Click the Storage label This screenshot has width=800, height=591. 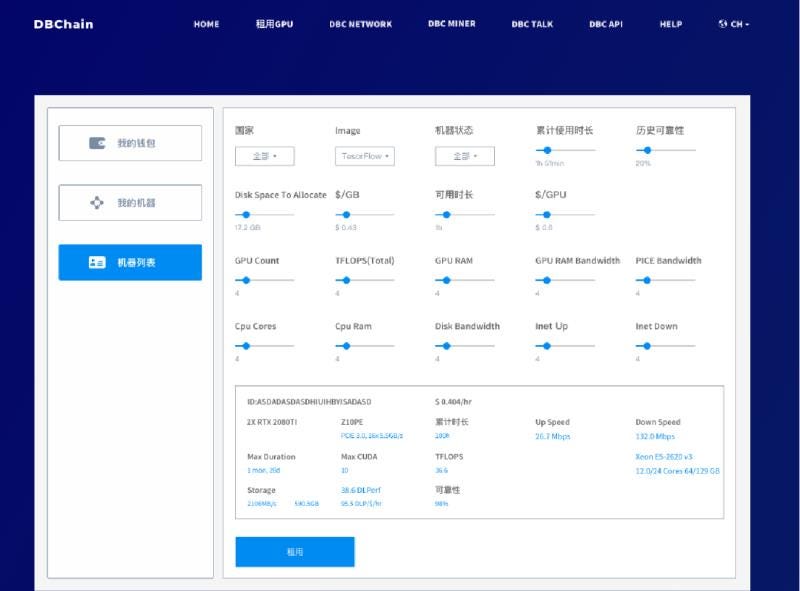tap(261, 490)
